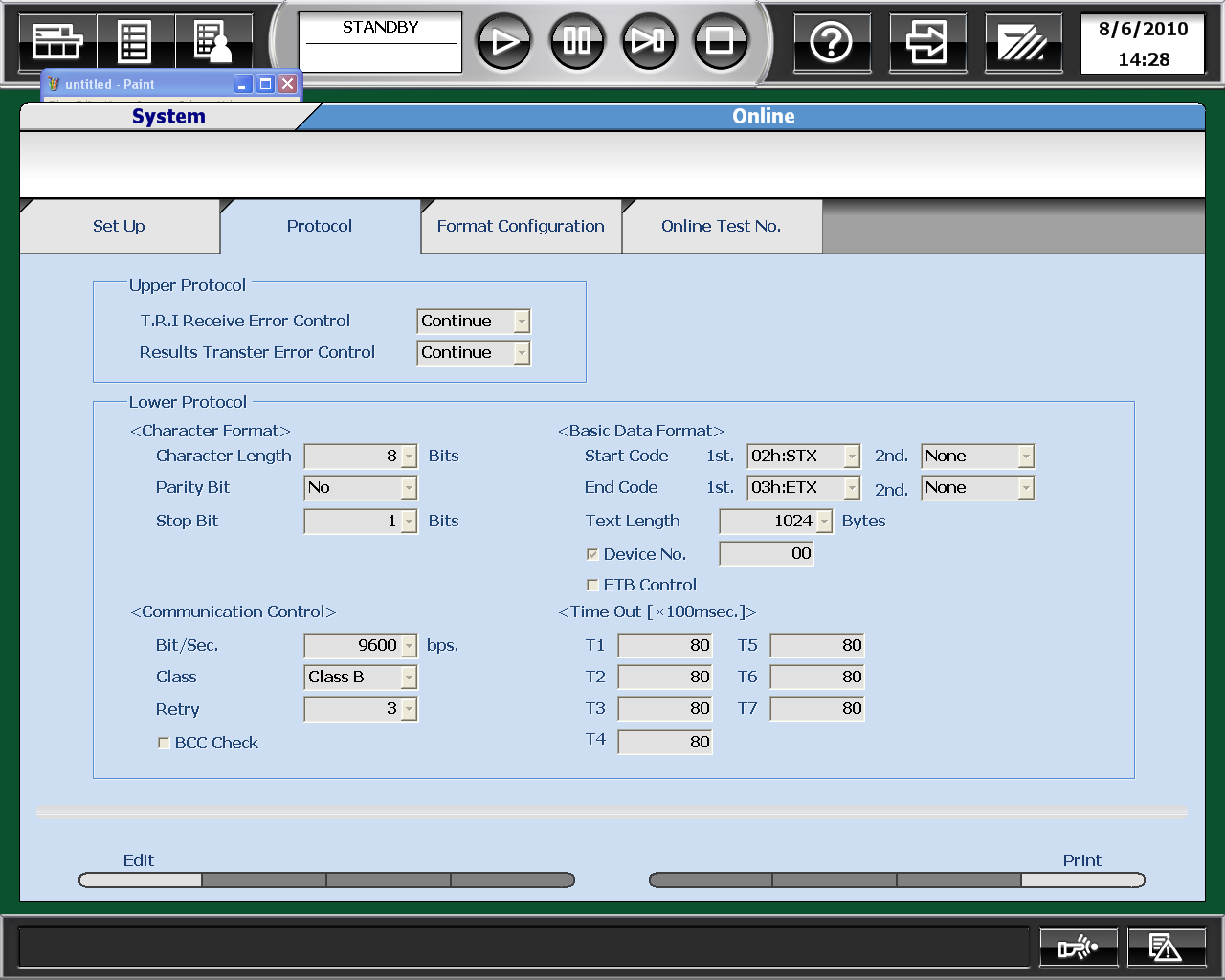
Task: Click the Start (play) button
Action: point(503,41)
